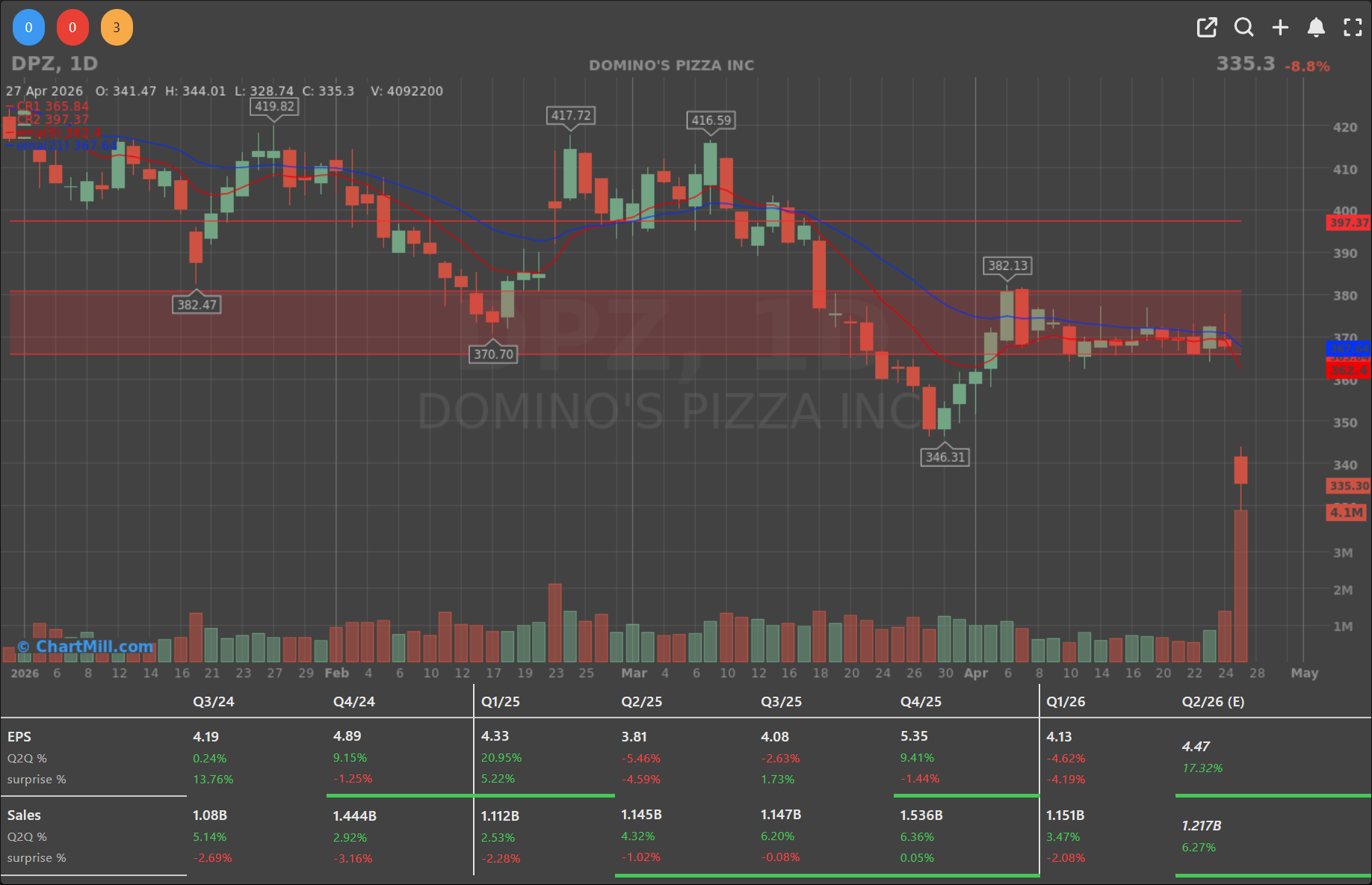Open the magnifier search icon

(1243, 28)
